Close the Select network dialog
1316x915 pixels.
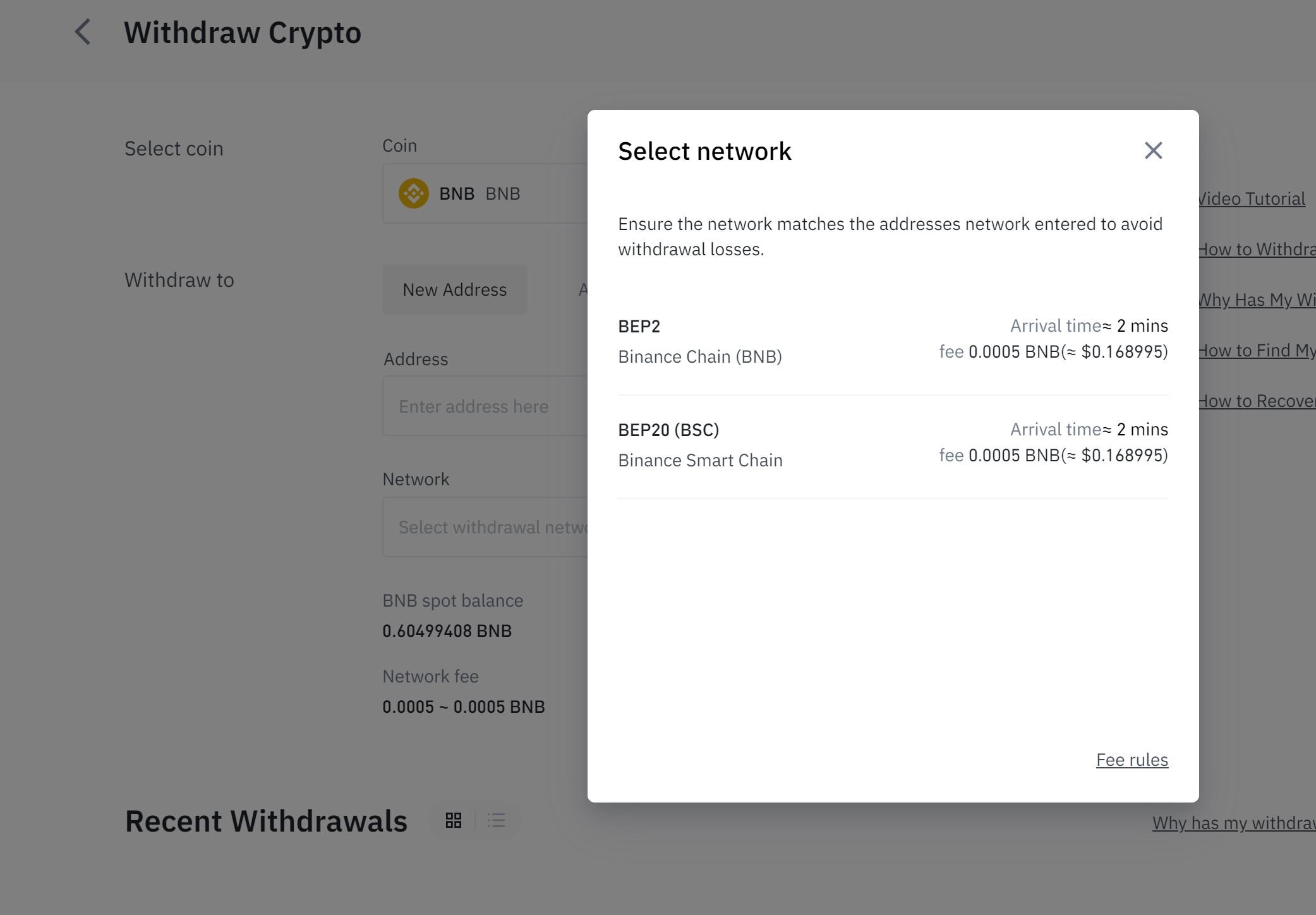1153,150
